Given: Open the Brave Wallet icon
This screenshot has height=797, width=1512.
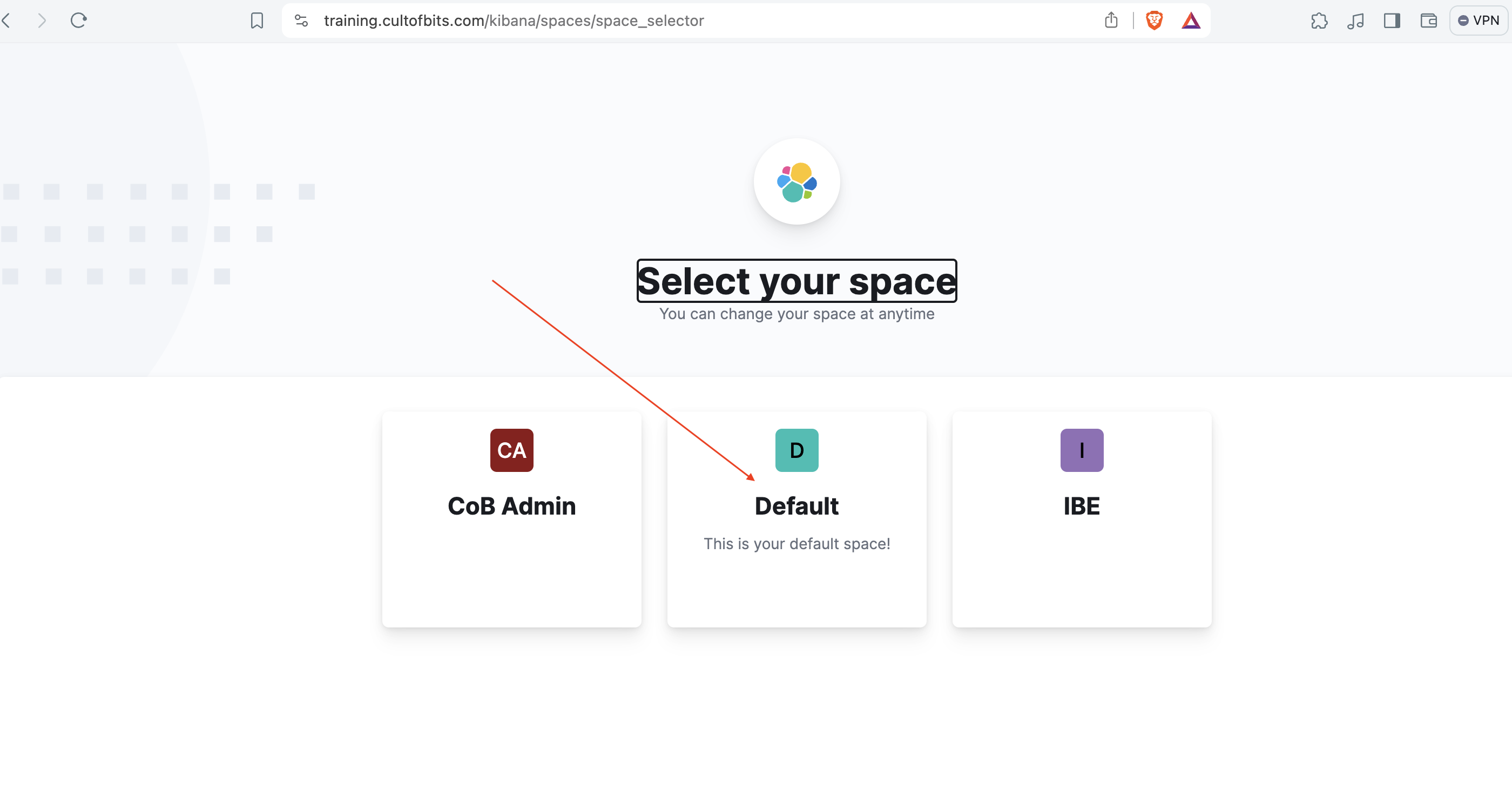Looking at the screenshot, I should click(1428, 21).
